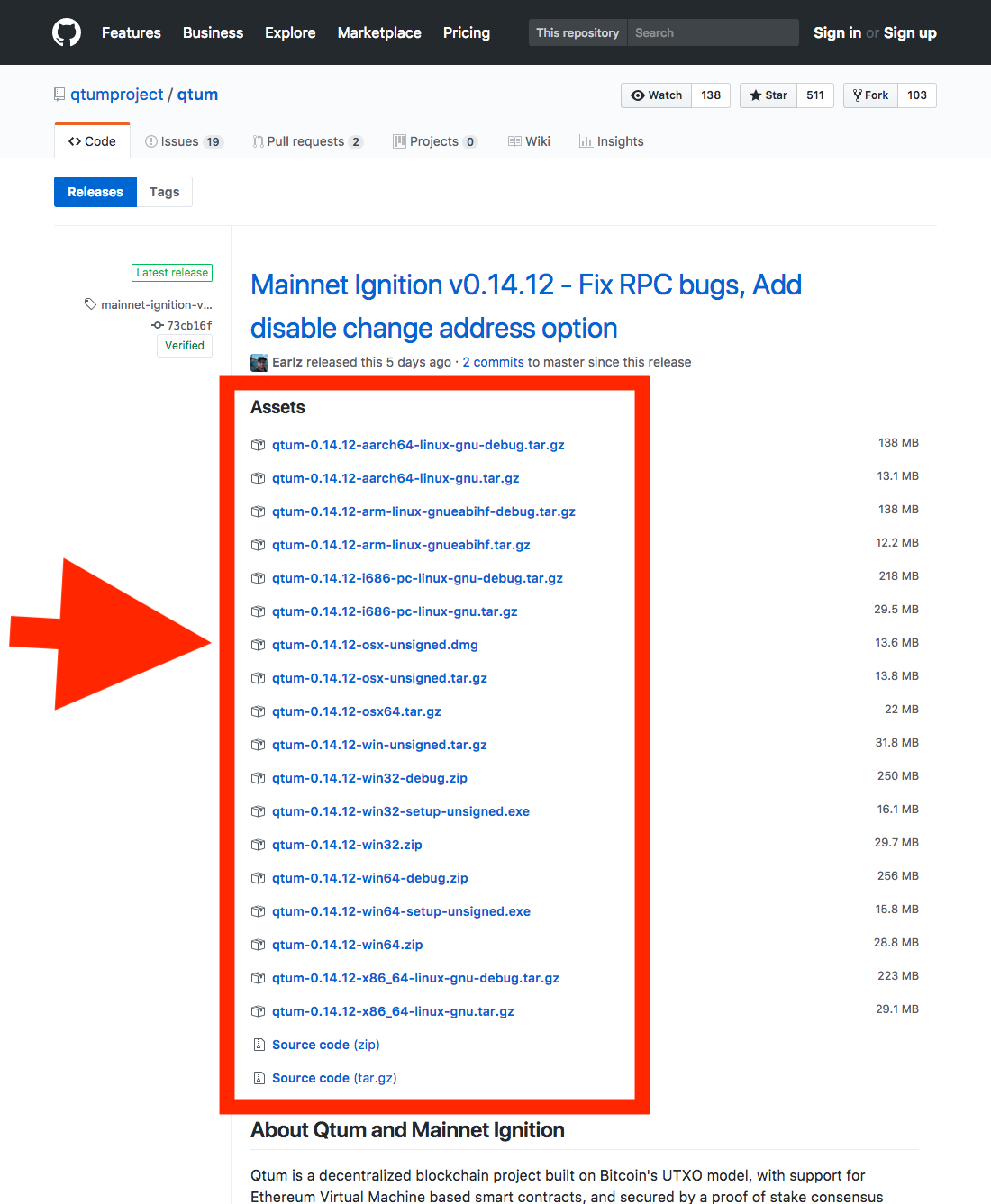
Task: Download qtum-0.14.12-x86_64-linux-gnu-debug.tar.gz
Action: 415,978
